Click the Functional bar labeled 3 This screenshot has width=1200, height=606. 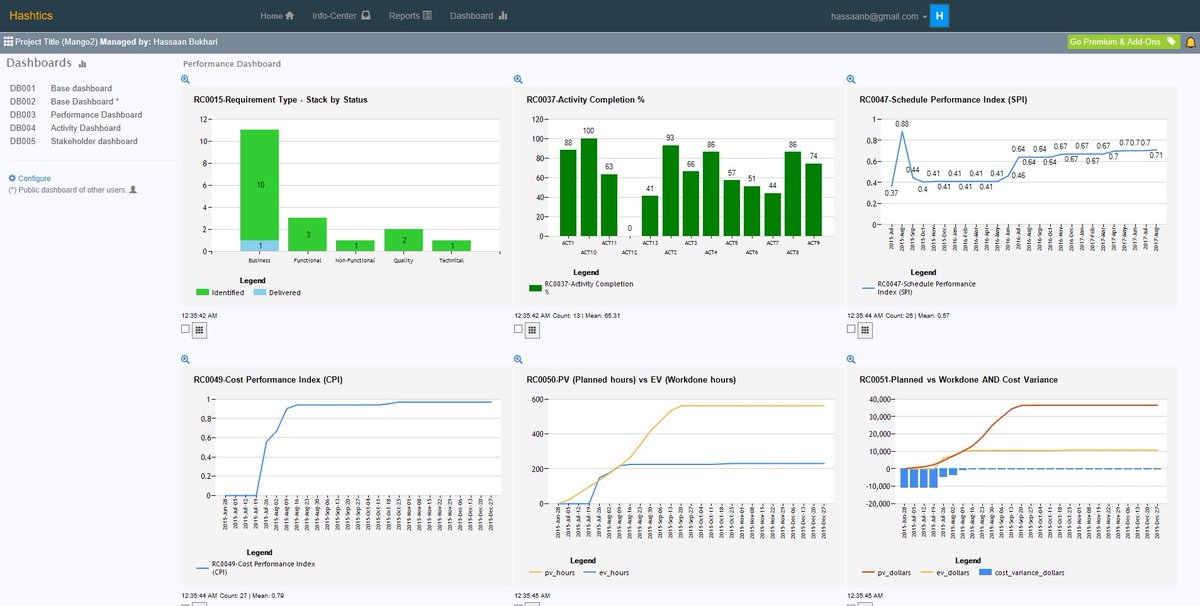[307, 234]
